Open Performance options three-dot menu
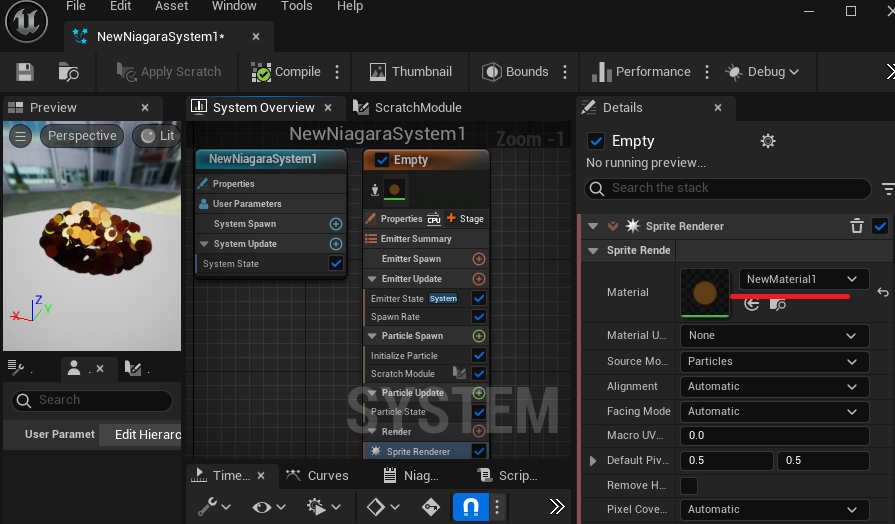Viewport: 895px width, 524px height. [707, 72]
